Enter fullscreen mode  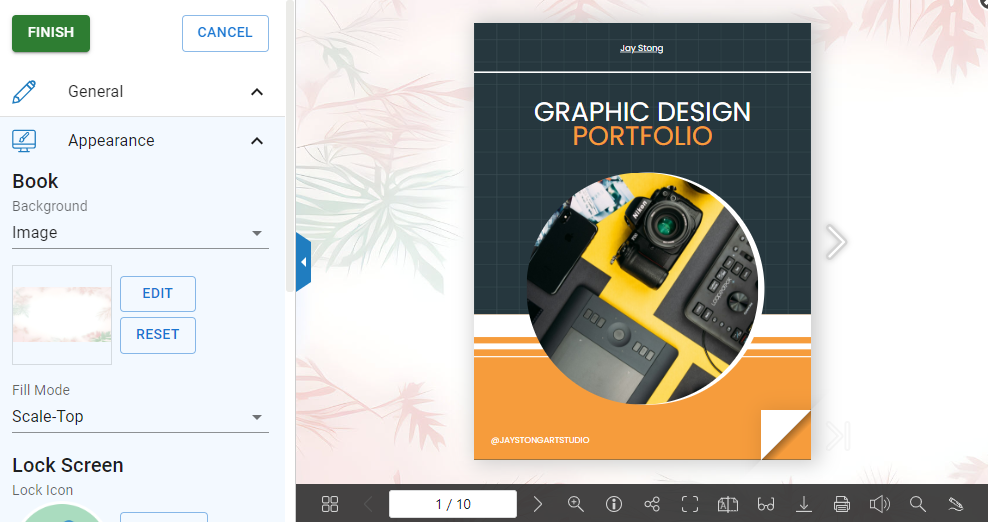[x=690, y=504]
